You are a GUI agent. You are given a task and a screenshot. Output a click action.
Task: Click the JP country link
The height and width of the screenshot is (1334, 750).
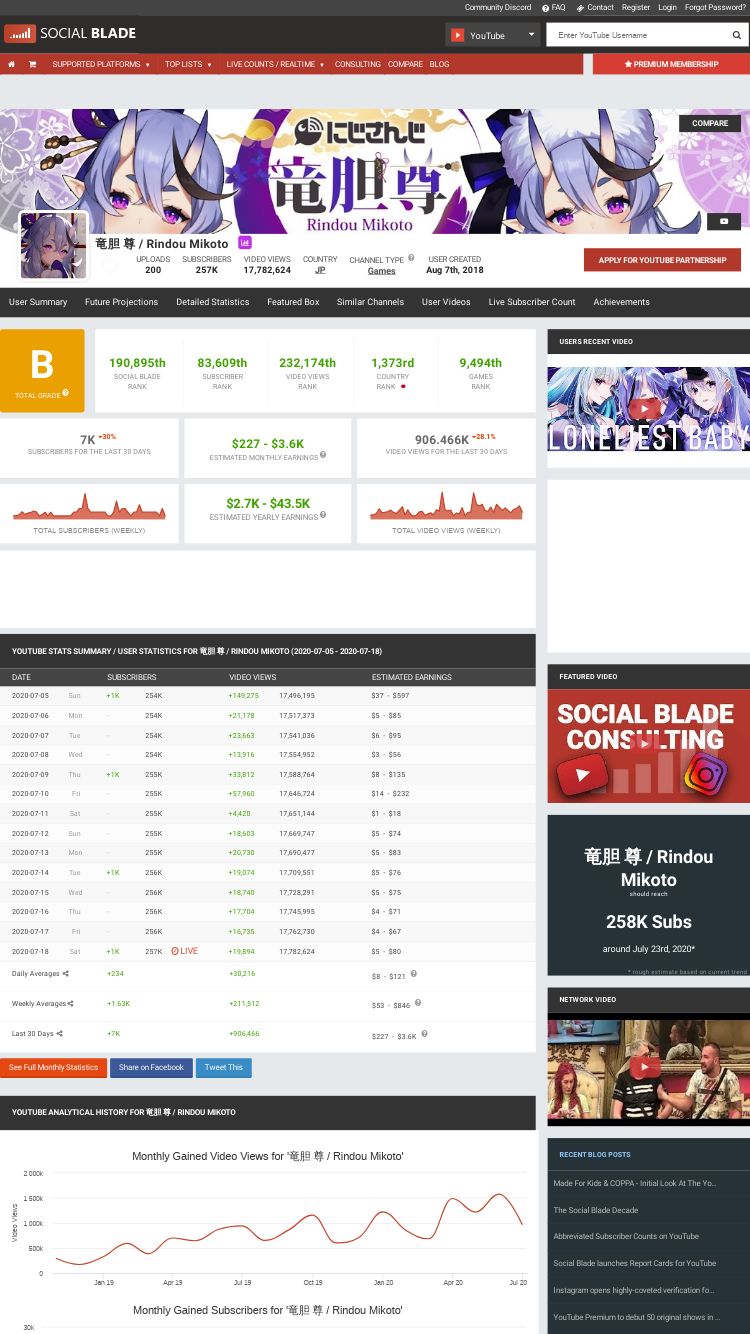(x=320, y=270)
